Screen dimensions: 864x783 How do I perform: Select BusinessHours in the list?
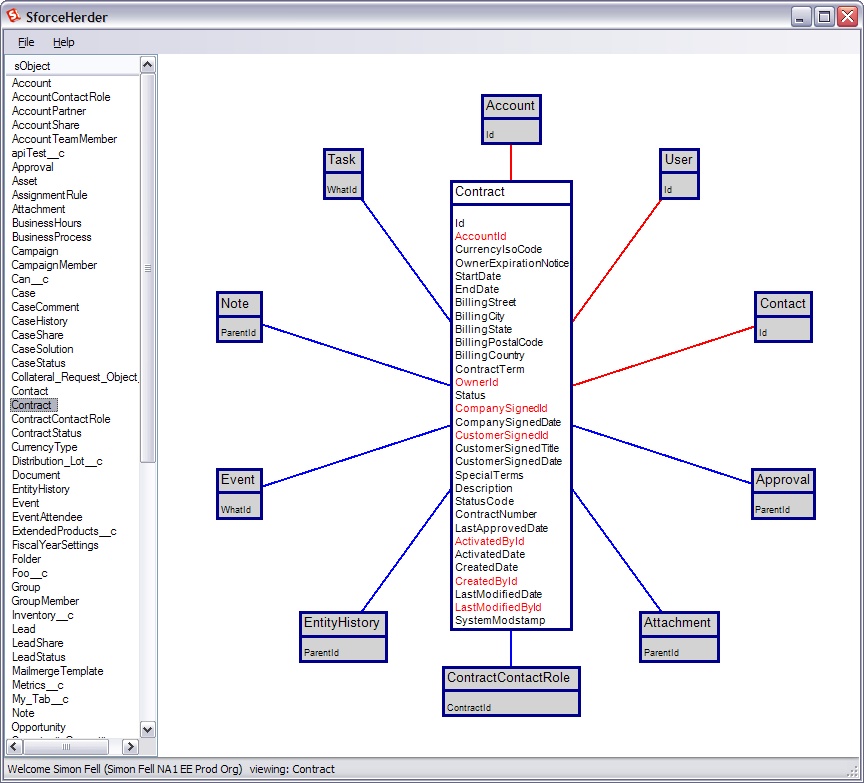pos(47,223)
